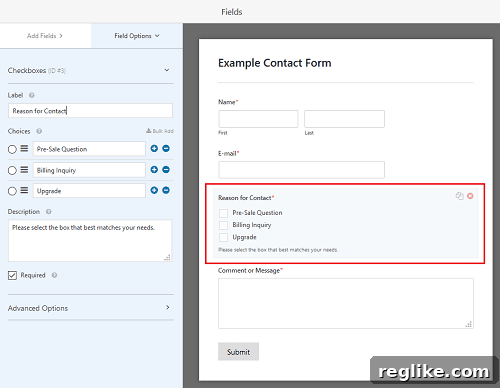Image resolution: width=500 pixels, height=388 pixels.
Task: Open the Label help tooltip icon
Action: point(32,95)
